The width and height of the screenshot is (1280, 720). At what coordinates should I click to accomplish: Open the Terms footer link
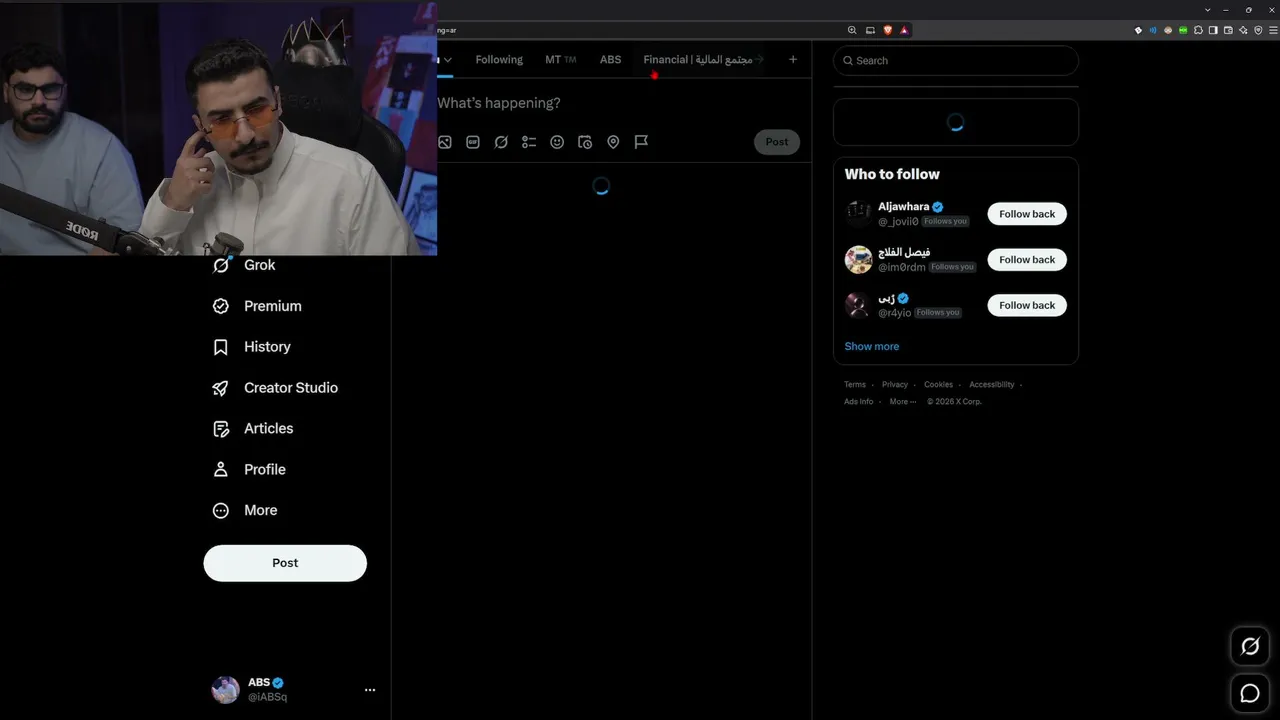pos(855,385)
